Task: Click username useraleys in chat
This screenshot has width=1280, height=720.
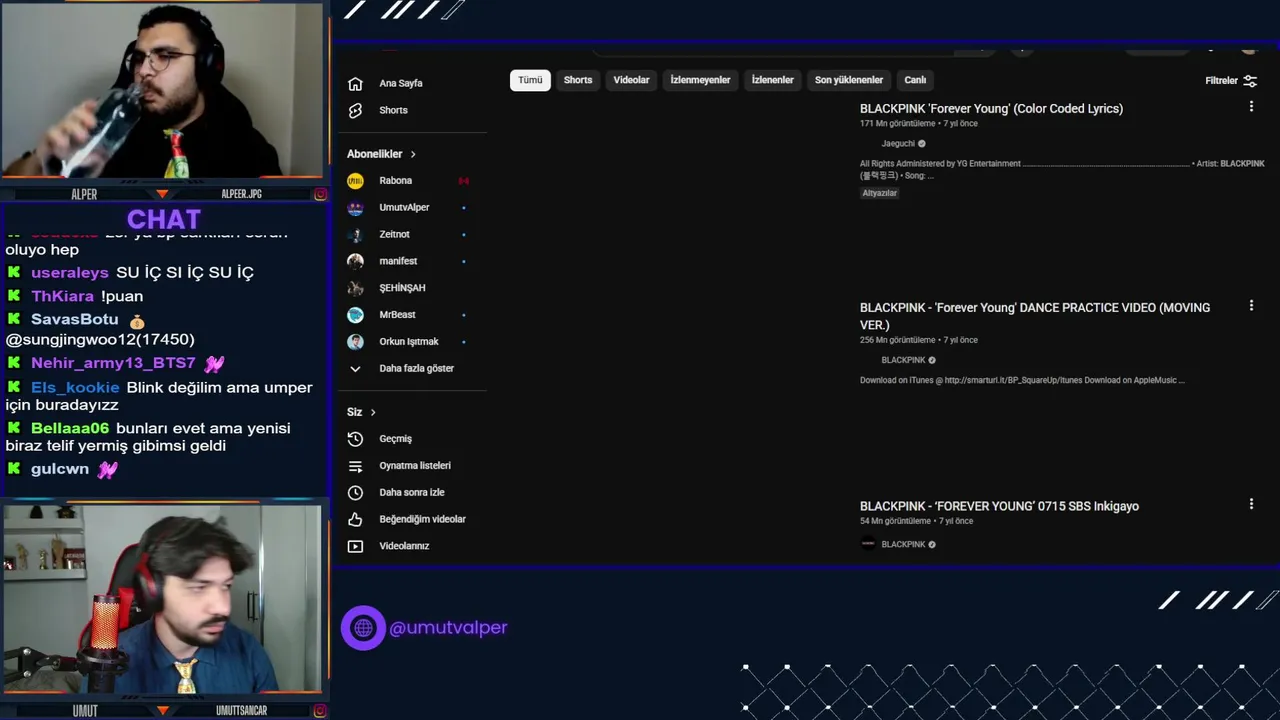Action: point(70,273)
